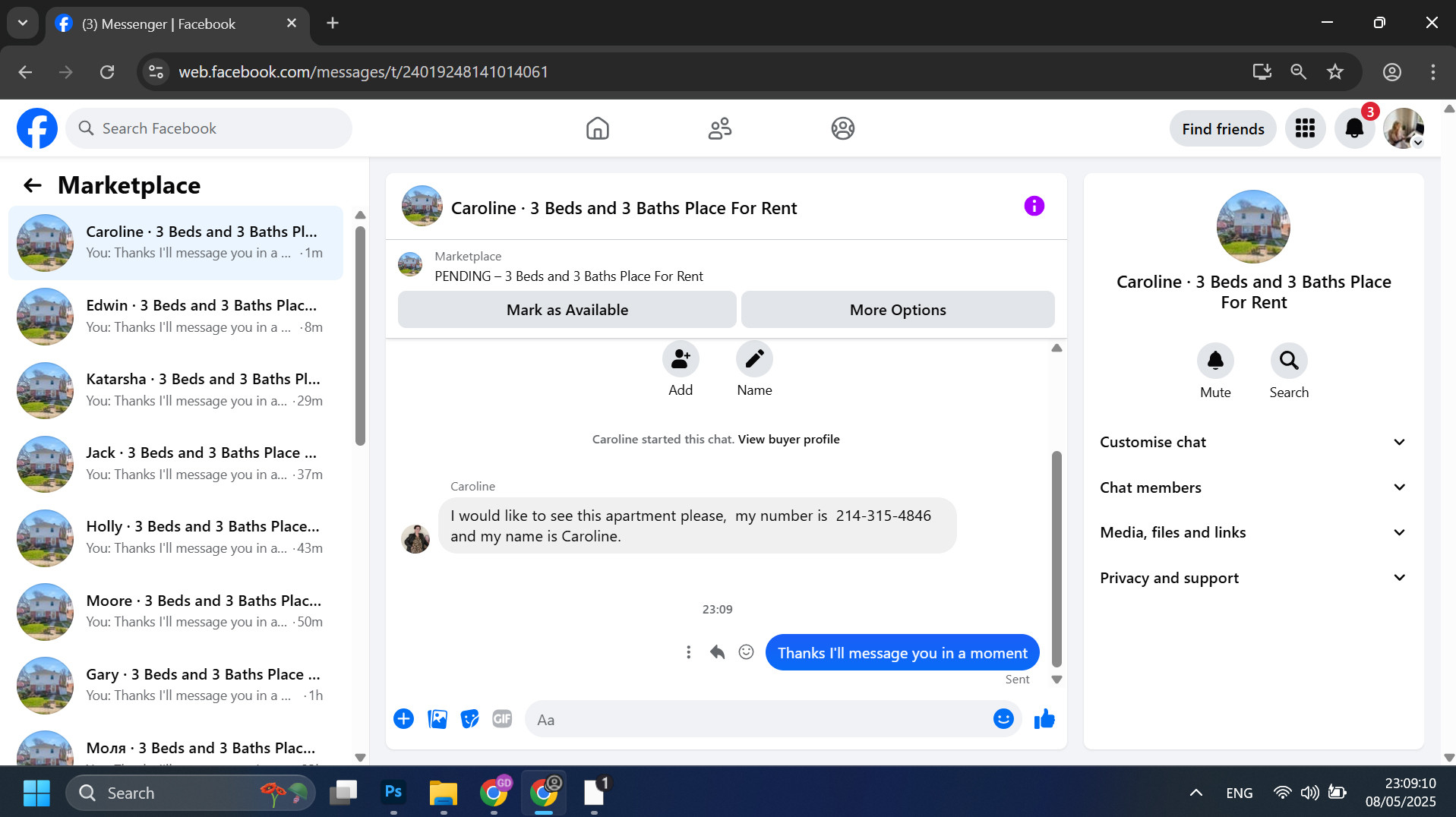Screen dimensions: 1456x817
Task: Select the Messenger Facebook browser tab
Action: (x=177, y=24)
